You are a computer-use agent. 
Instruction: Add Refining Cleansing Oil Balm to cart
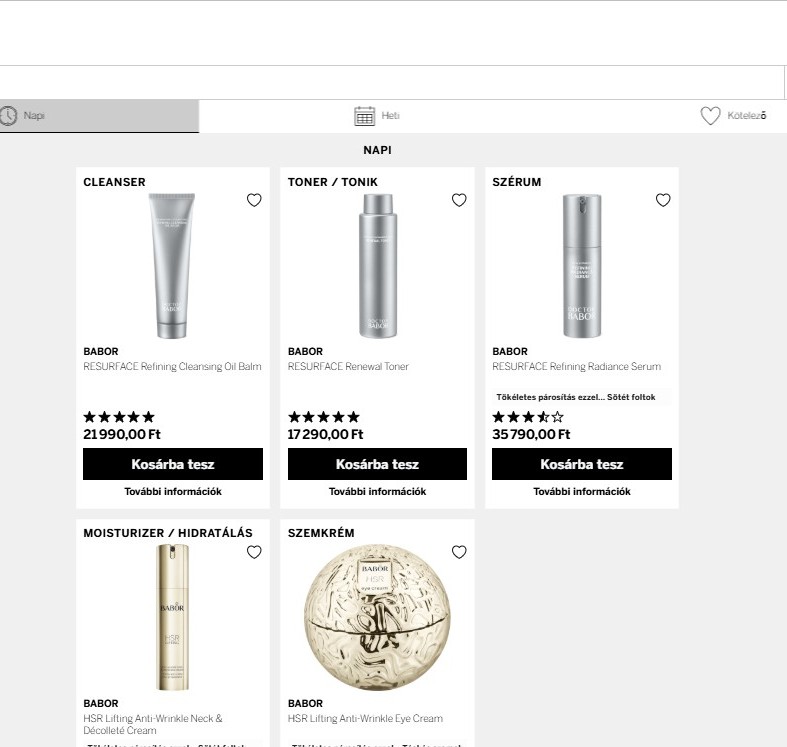tap(173, 464)
